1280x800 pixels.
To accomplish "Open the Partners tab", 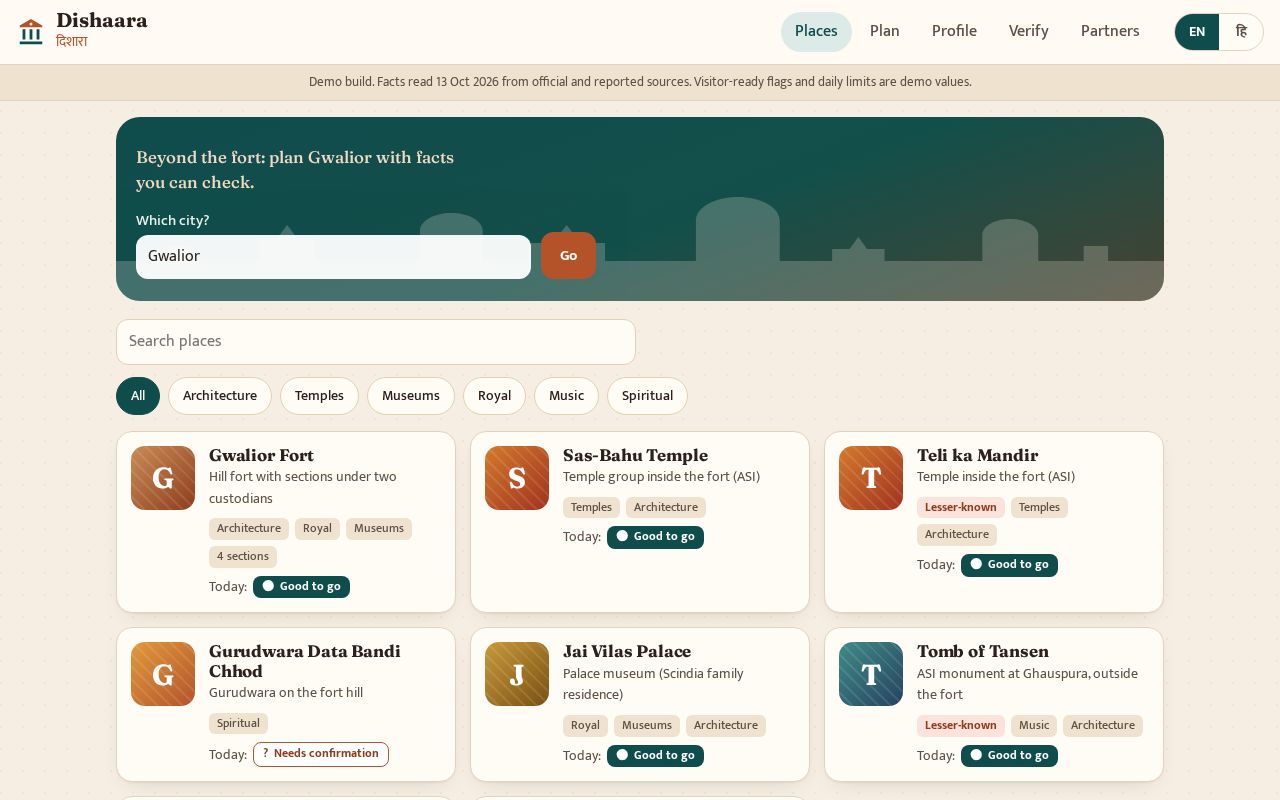I will point(1110,32).
